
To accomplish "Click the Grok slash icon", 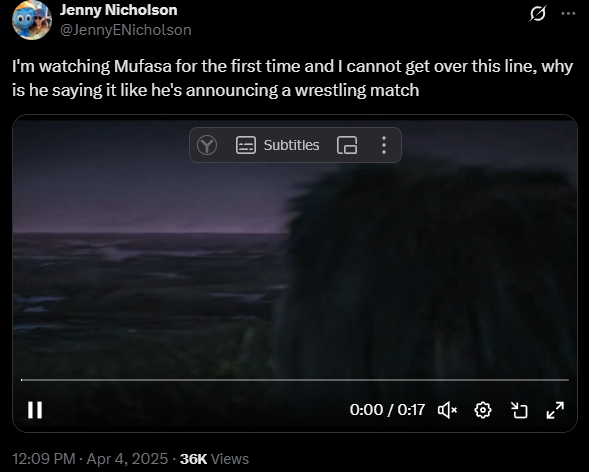I will point(538,14).
